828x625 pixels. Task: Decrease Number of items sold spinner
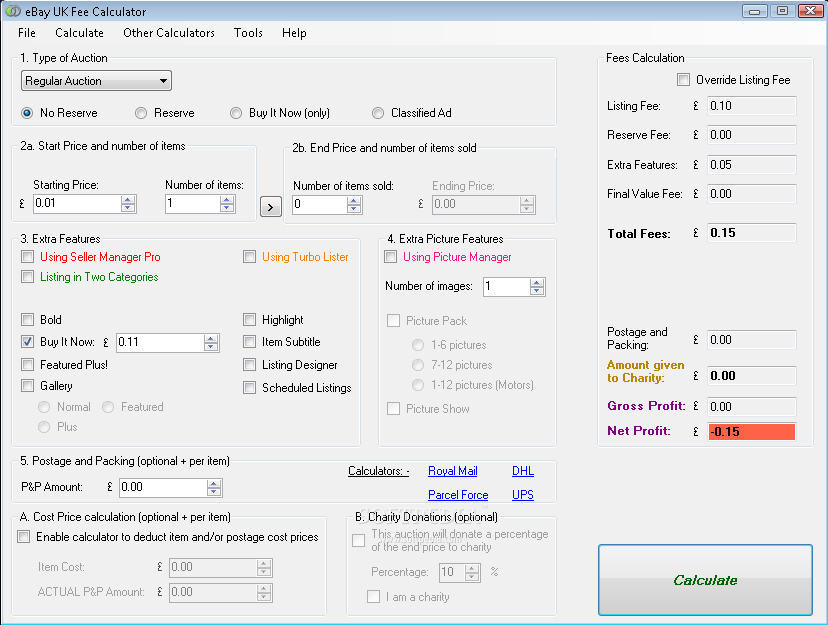(x=354, y=209)
